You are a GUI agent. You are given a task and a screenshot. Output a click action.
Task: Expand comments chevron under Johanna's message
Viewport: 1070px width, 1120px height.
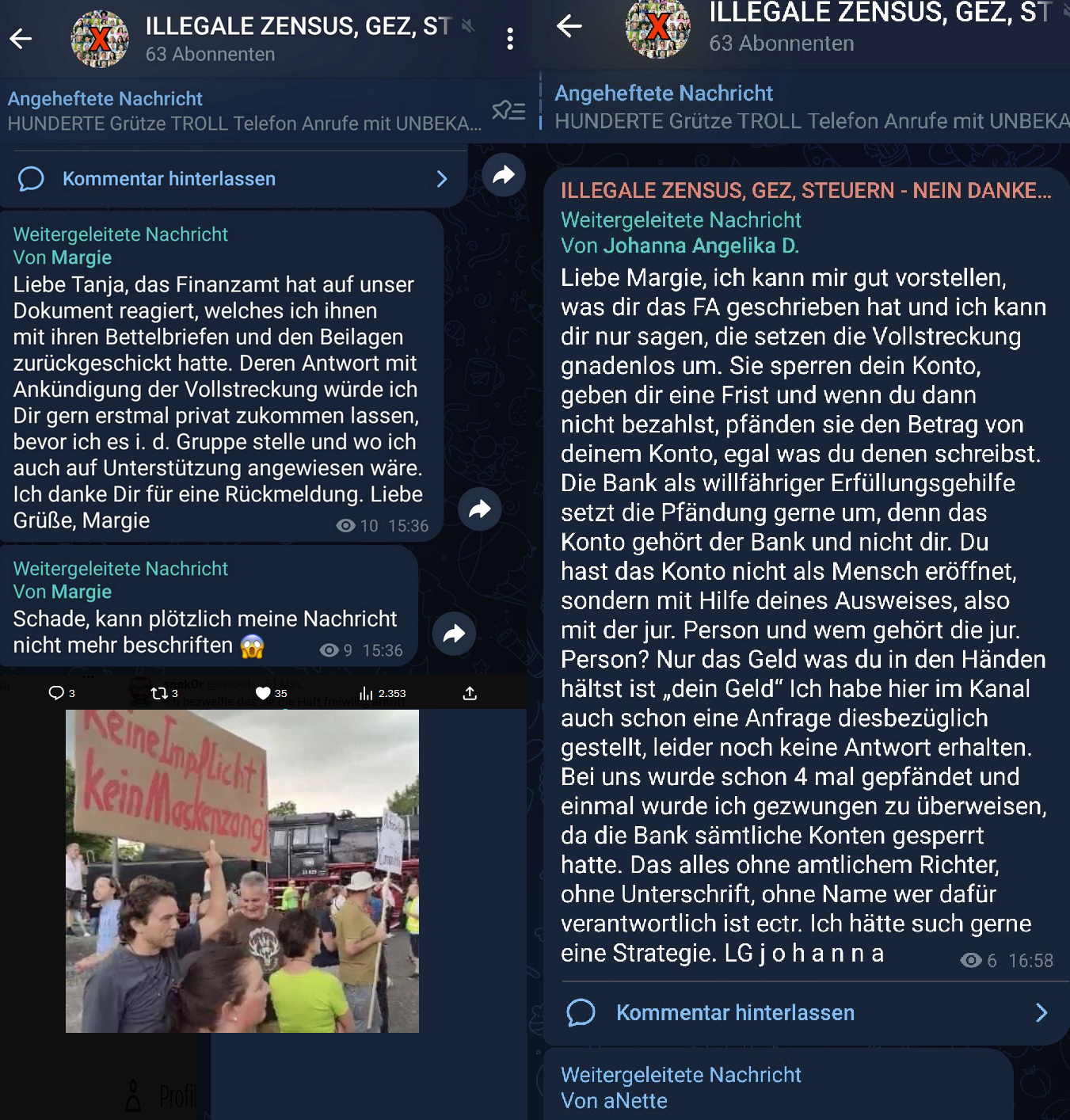(1041, 1012)
